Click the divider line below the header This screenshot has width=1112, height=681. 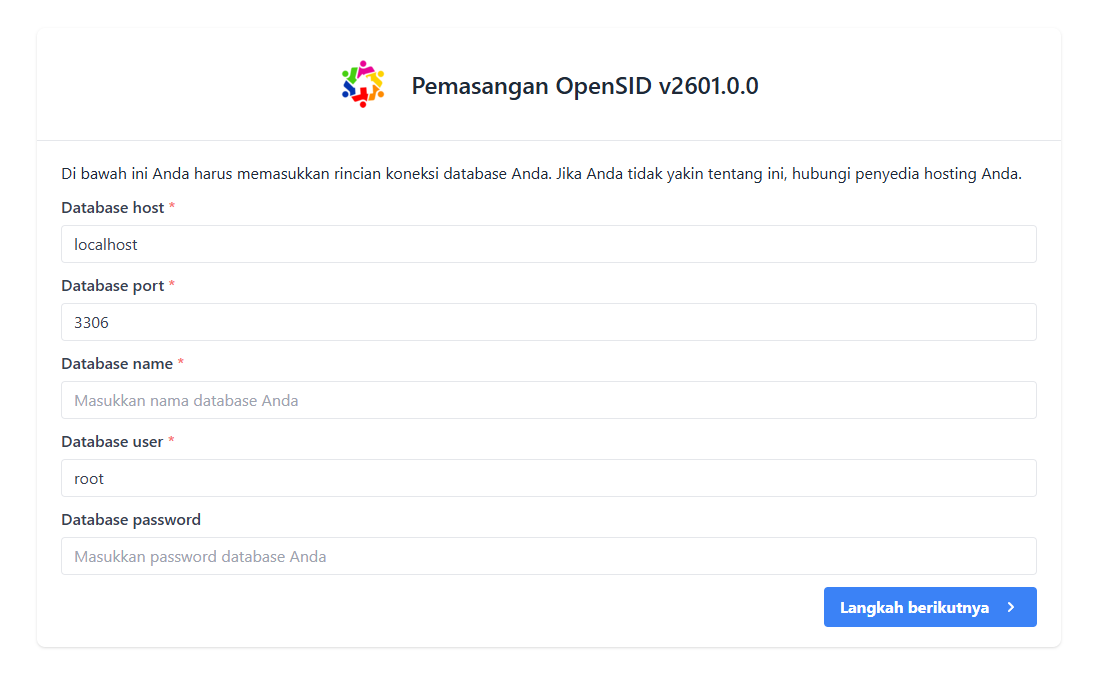click(x=548, y=140)
